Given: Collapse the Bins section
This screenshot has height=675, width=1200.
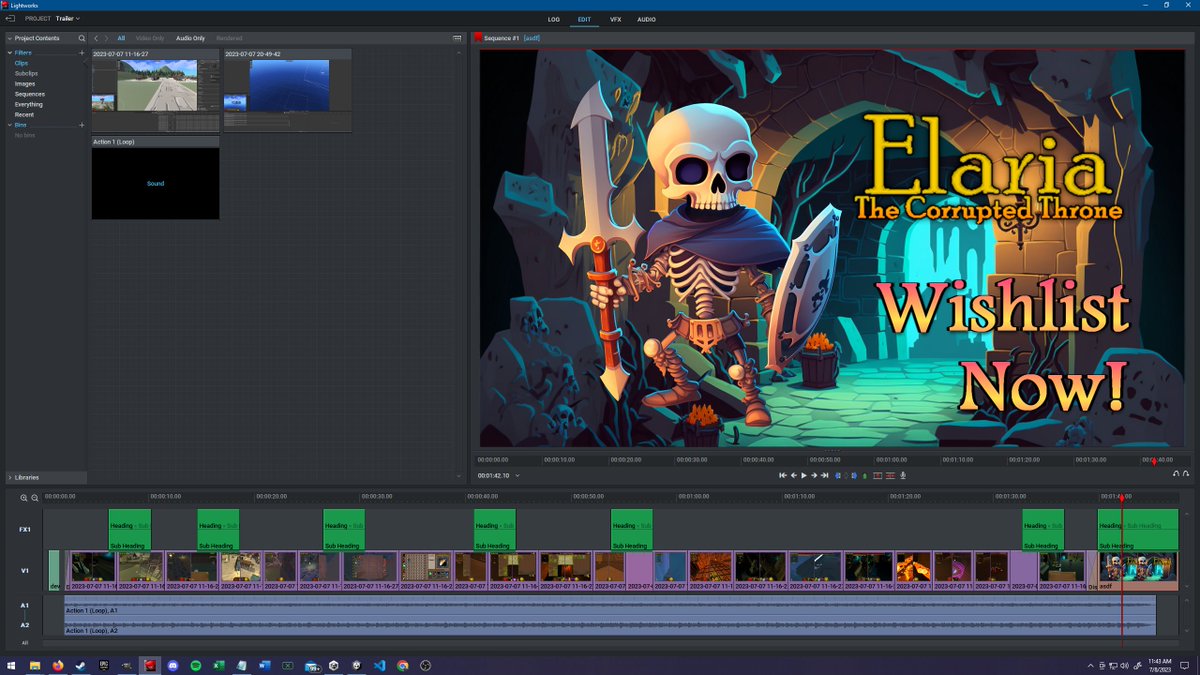Looking at the screenshot, I should [x=10, y=124].
